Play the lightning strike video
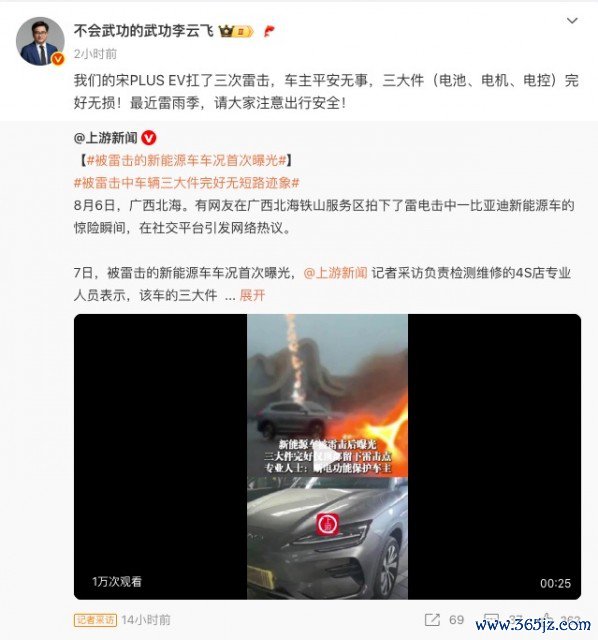The height and width of the screenshot is (640, 598). pos(327,457)
